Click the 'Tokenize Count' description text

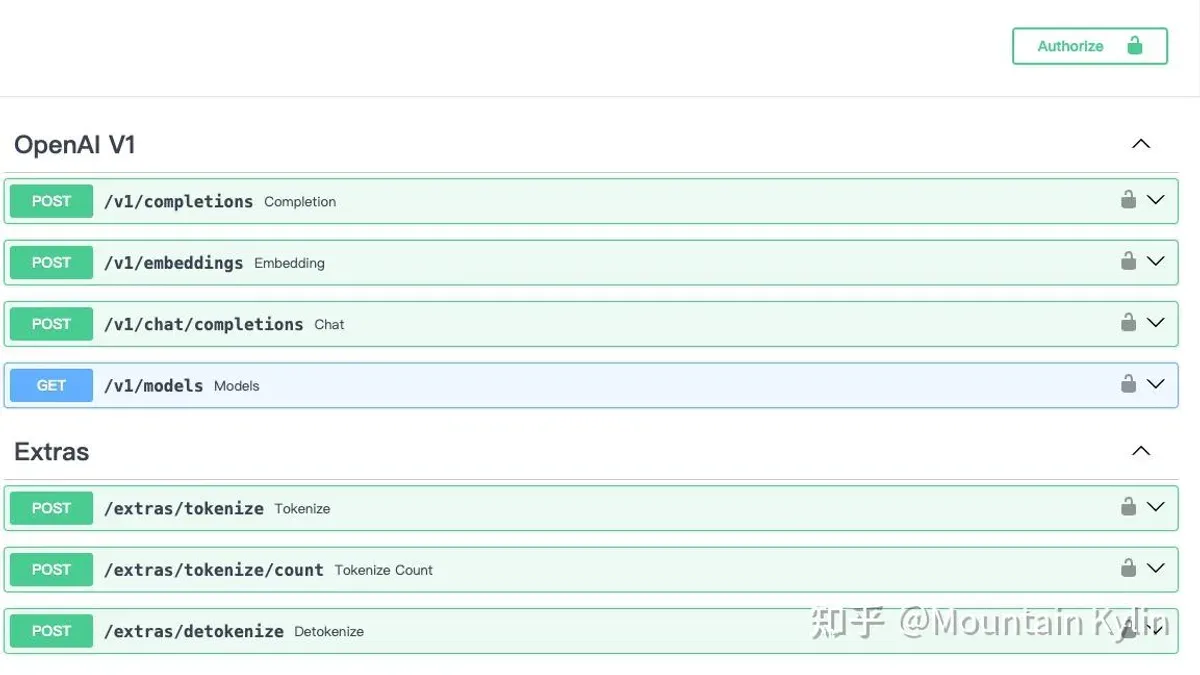pyautogui.click(x=383, y=570)
